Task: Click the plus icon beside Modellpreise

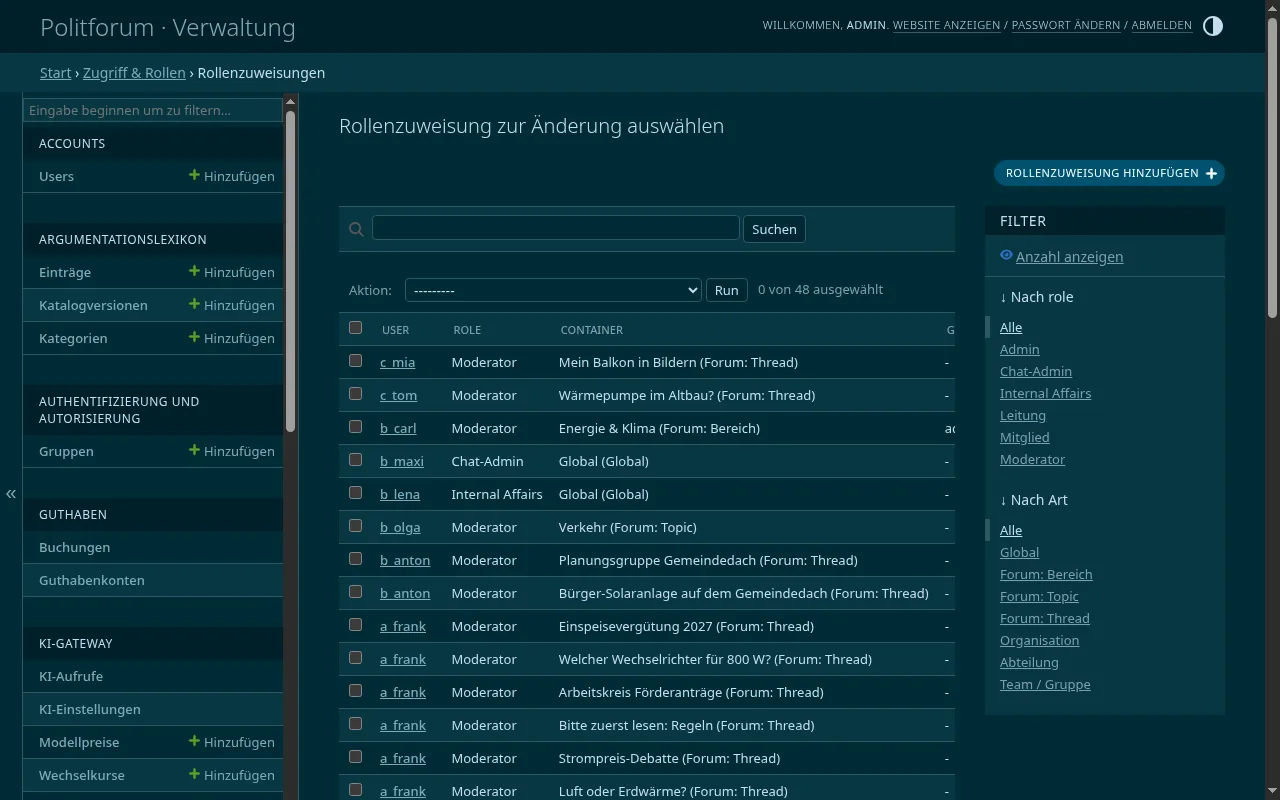Action: pos(194,741)
